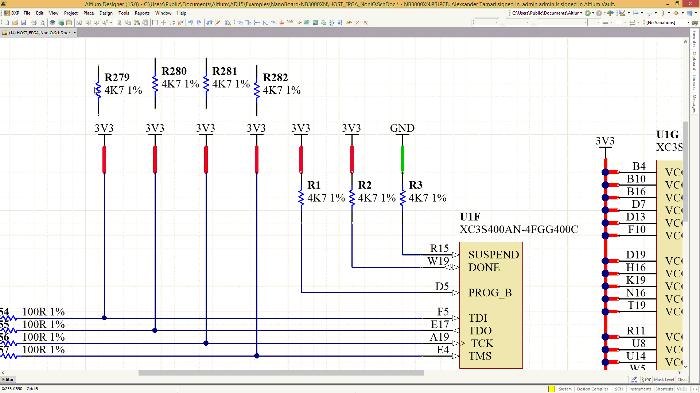Click the Mask Level button
700x393 pixels.
point(664,379)
